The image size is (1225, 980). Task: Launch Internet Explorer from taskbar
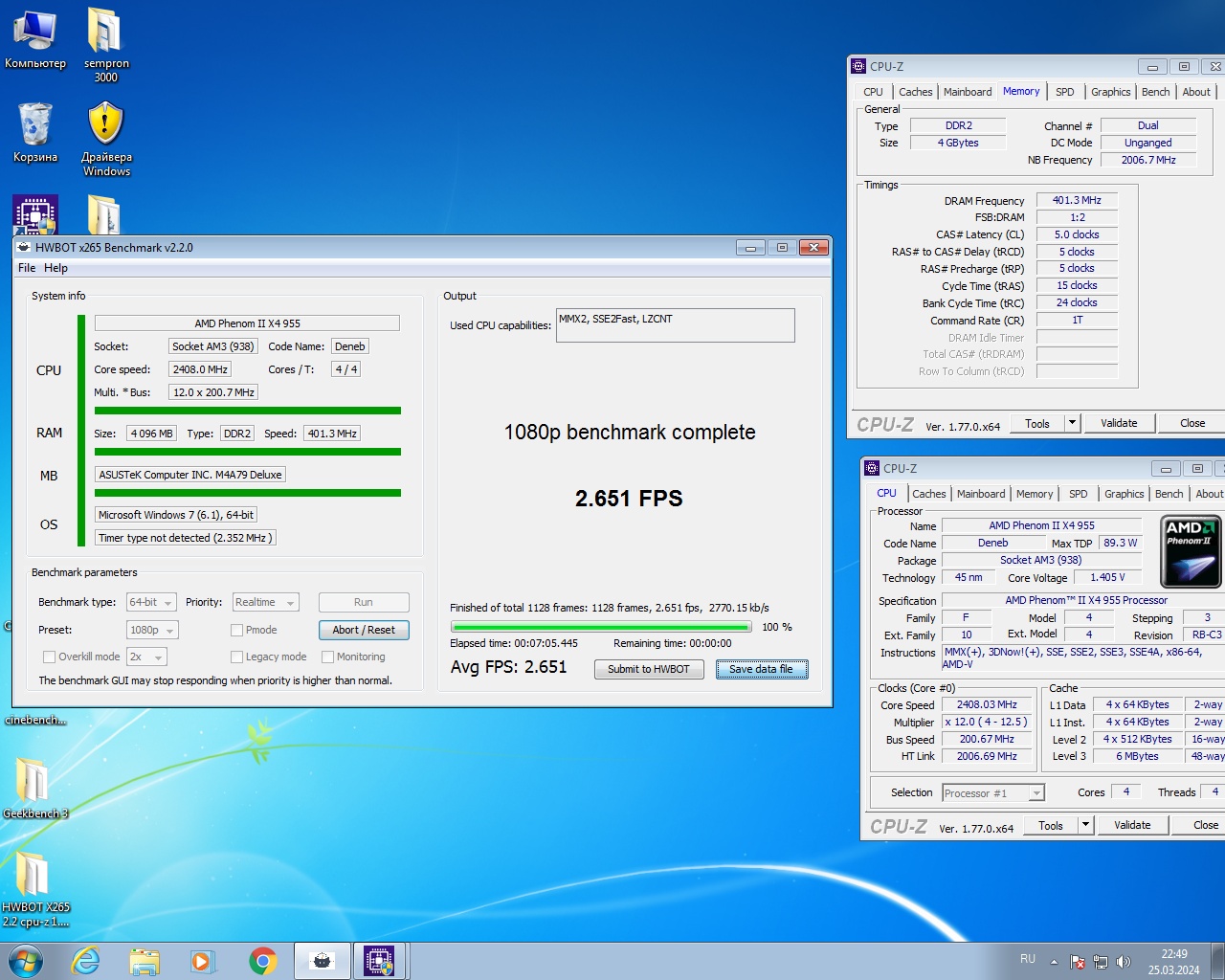[x=86, y=961]
